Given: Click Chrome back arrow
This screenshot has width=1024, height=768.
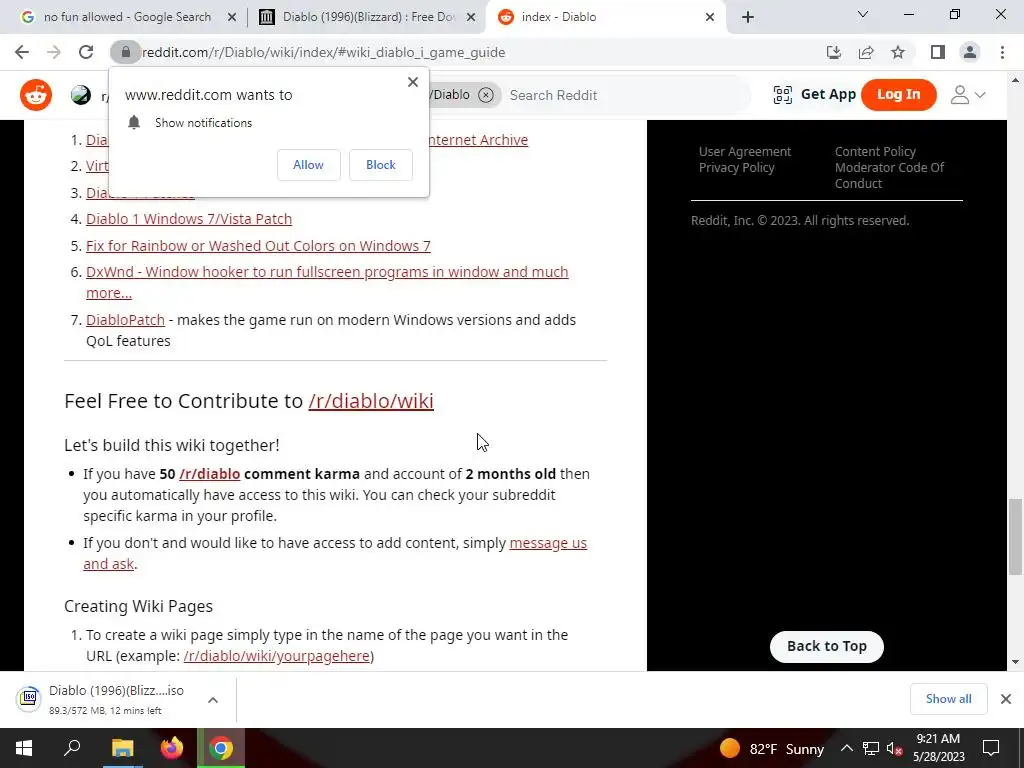Looking at the screenshot, I should [x=22, y=52].
